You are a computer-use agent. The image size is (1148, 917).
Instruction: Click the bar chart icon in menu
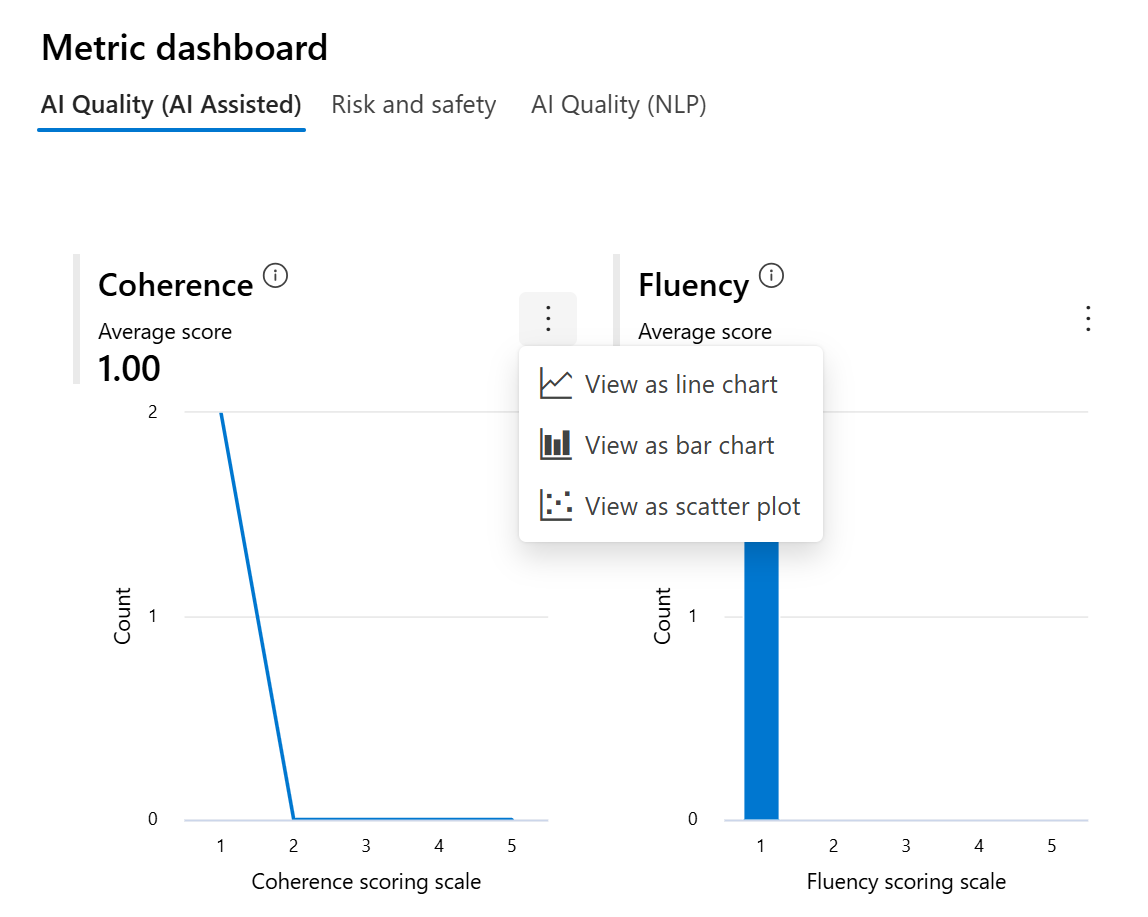556,445
